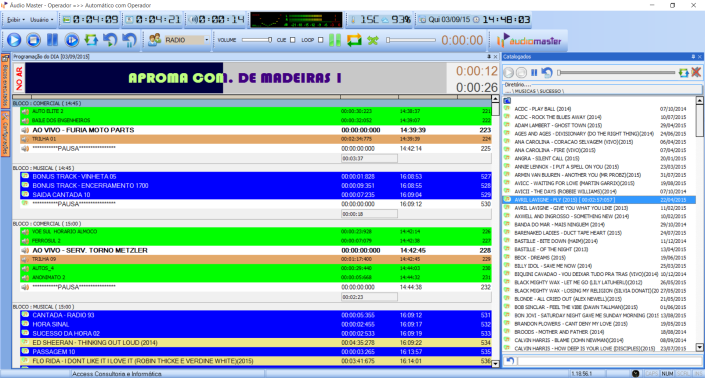
Task: Click the green refresh arrows icon
Action: pos(91,40)
